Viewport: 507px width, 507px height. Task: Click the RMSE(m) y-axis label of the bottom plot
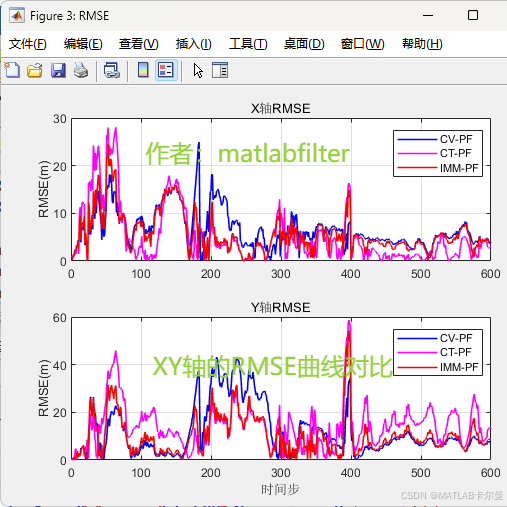click(44, 388)
